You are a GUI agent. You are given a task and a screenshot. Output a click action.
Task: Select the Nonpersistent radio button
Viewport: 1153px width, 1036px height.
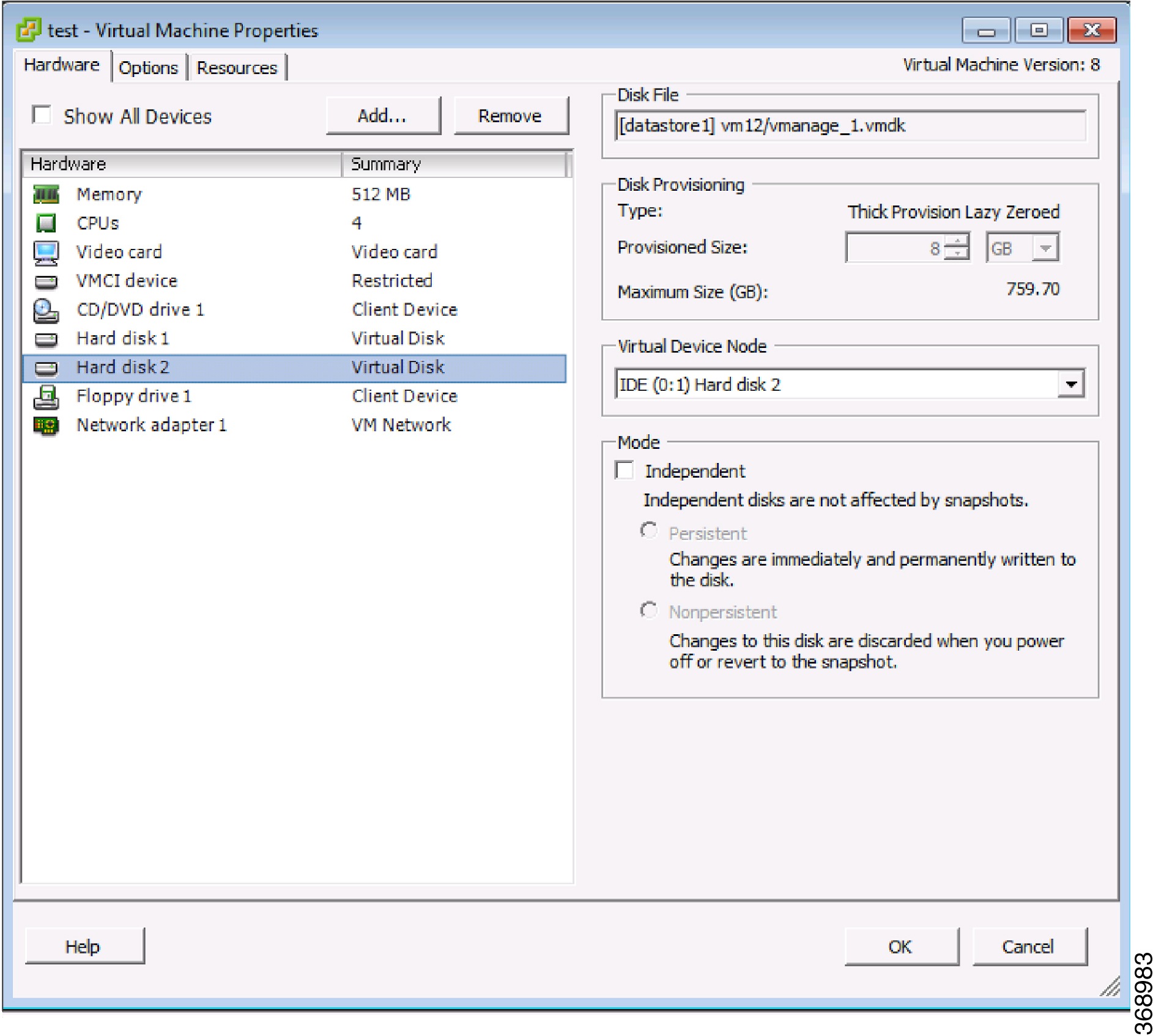[x=649, y=611]
